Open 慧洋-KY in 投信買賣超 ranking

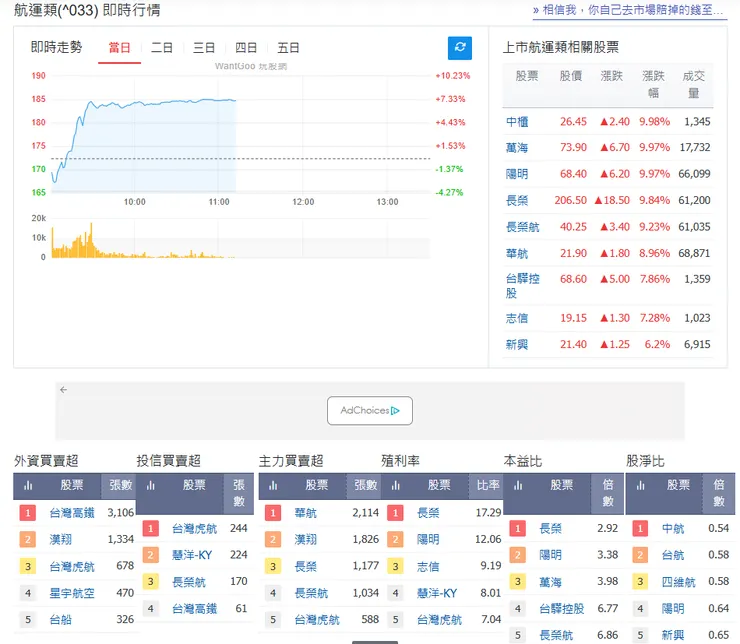click(x=192, y=555)
